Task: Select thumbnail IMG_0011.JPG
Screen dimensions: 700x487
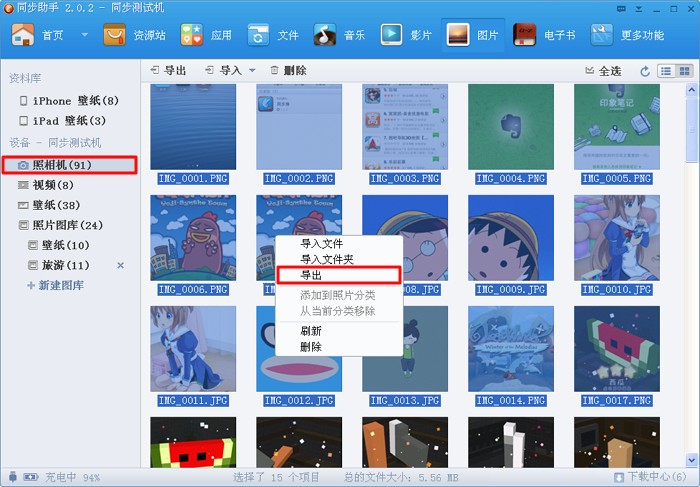Action: pyautogui.click(x=193, y=349)
